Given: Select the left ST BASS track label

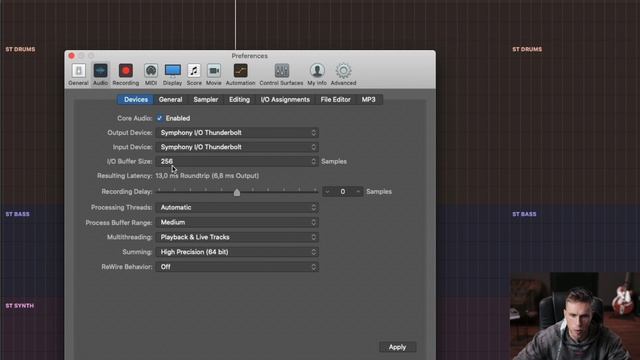Looking at the screenshot, I should [x=17, y=214].
